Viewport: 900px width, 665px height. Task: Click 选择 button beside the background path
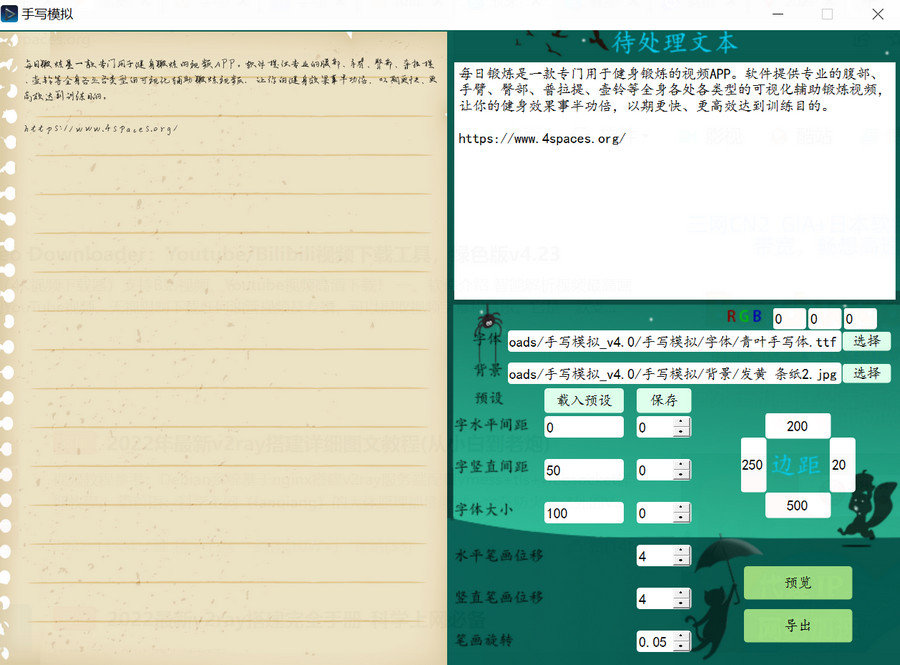click(x=866, y=373)
